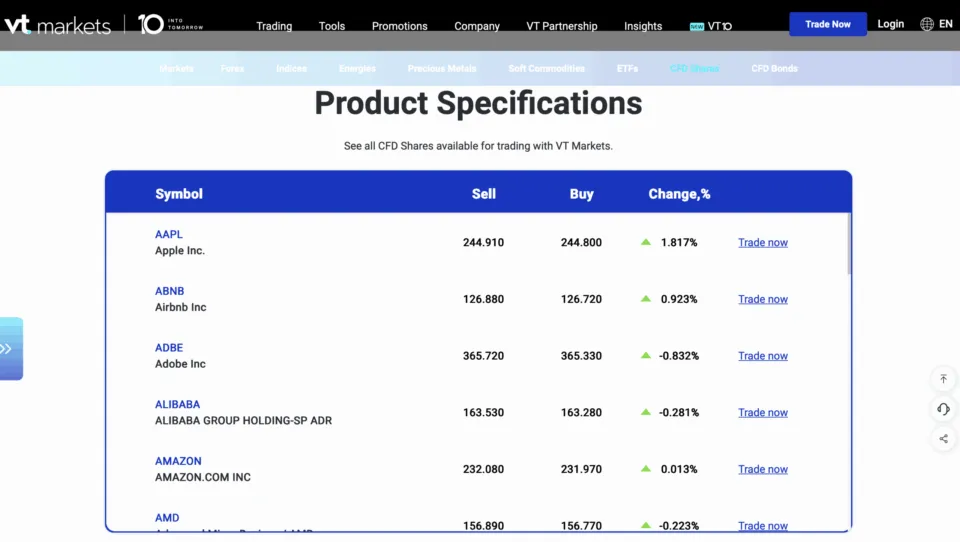Click Trade now link for ALIBABA

[x=762, y=412]
